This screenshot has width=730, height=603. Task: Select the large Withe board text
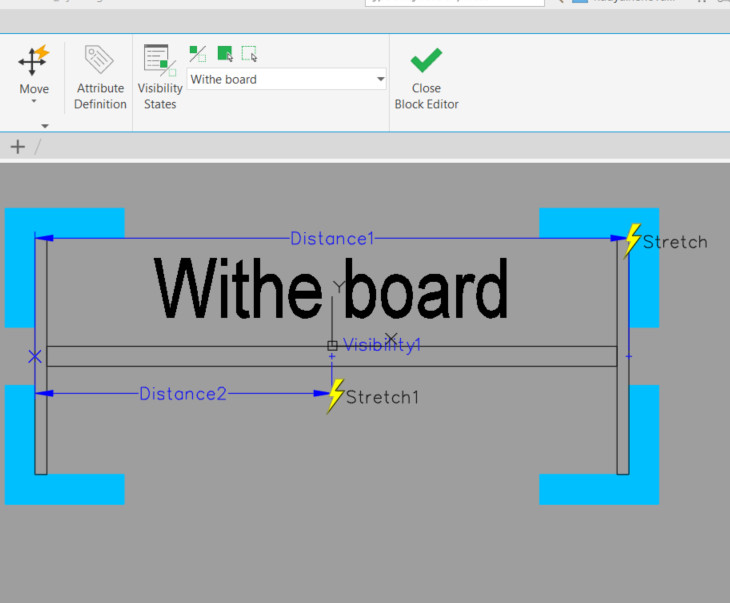click(331, 288)
